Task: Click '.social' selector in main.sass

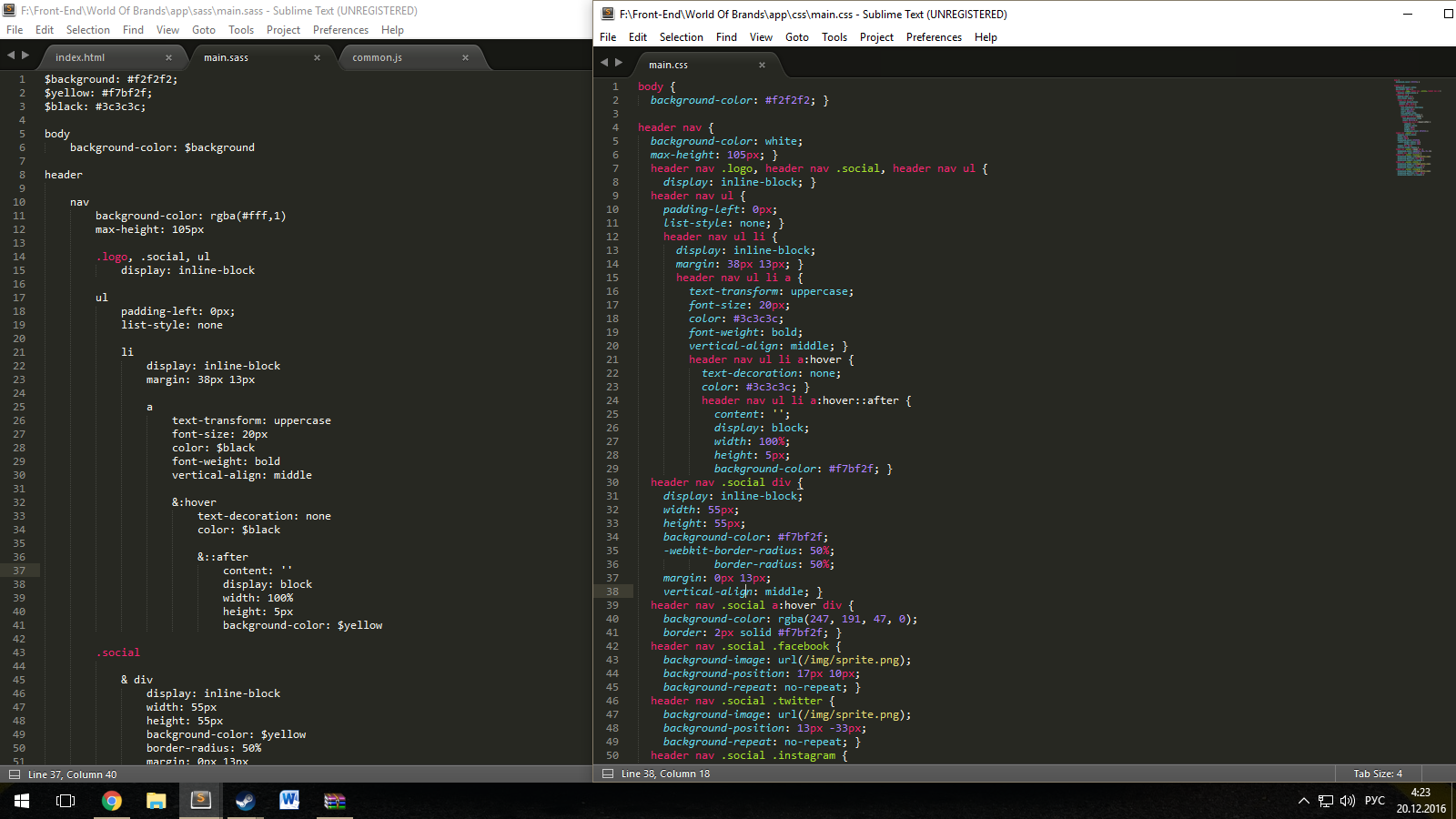Action: click(x=118, y=652)
